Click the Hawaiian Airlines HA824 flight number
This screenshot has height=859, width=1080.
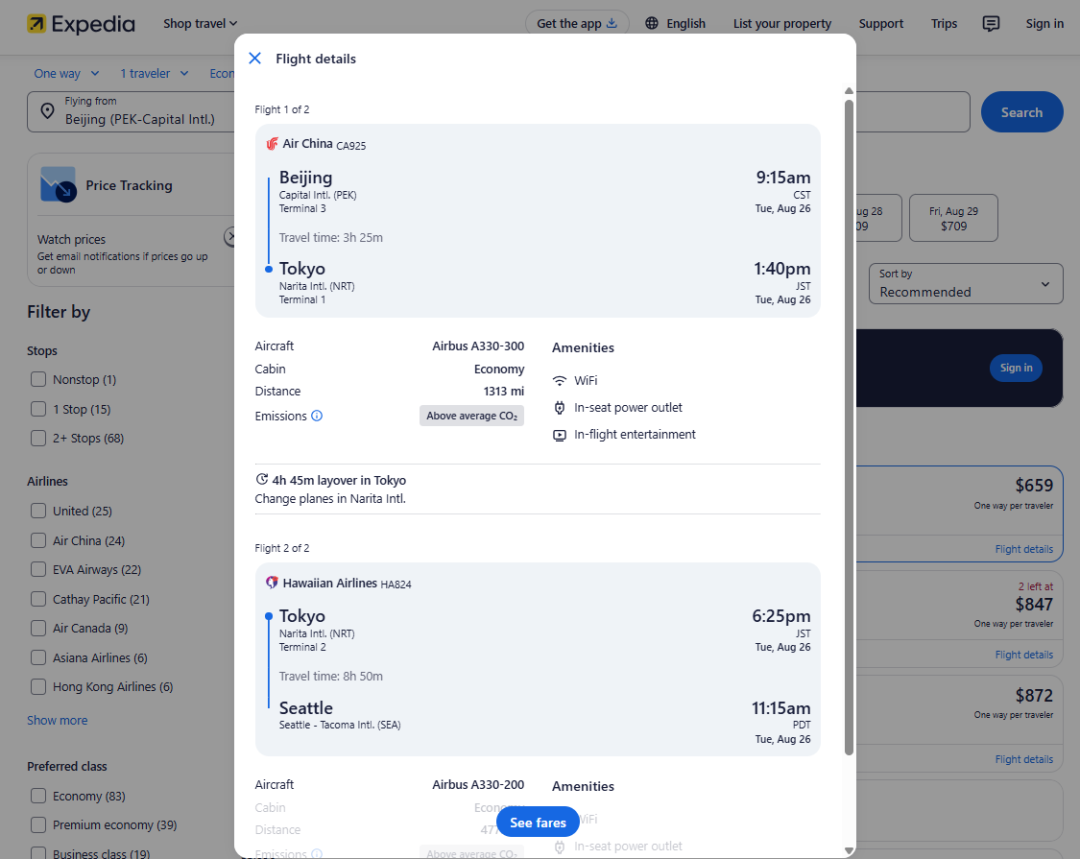(395, 585)
